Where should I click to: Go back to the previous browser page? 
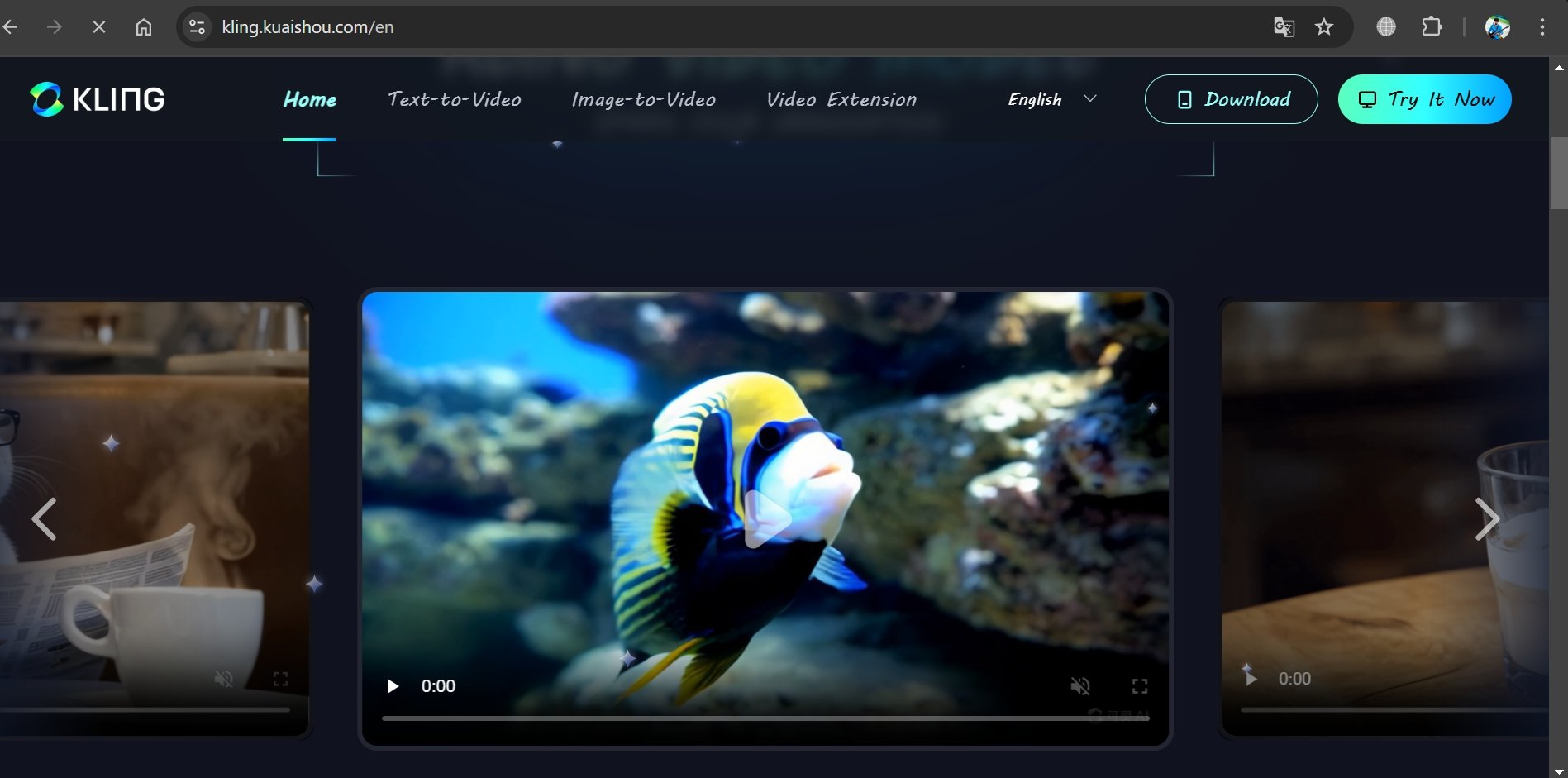pyautogui.click(x=11, y=27)
